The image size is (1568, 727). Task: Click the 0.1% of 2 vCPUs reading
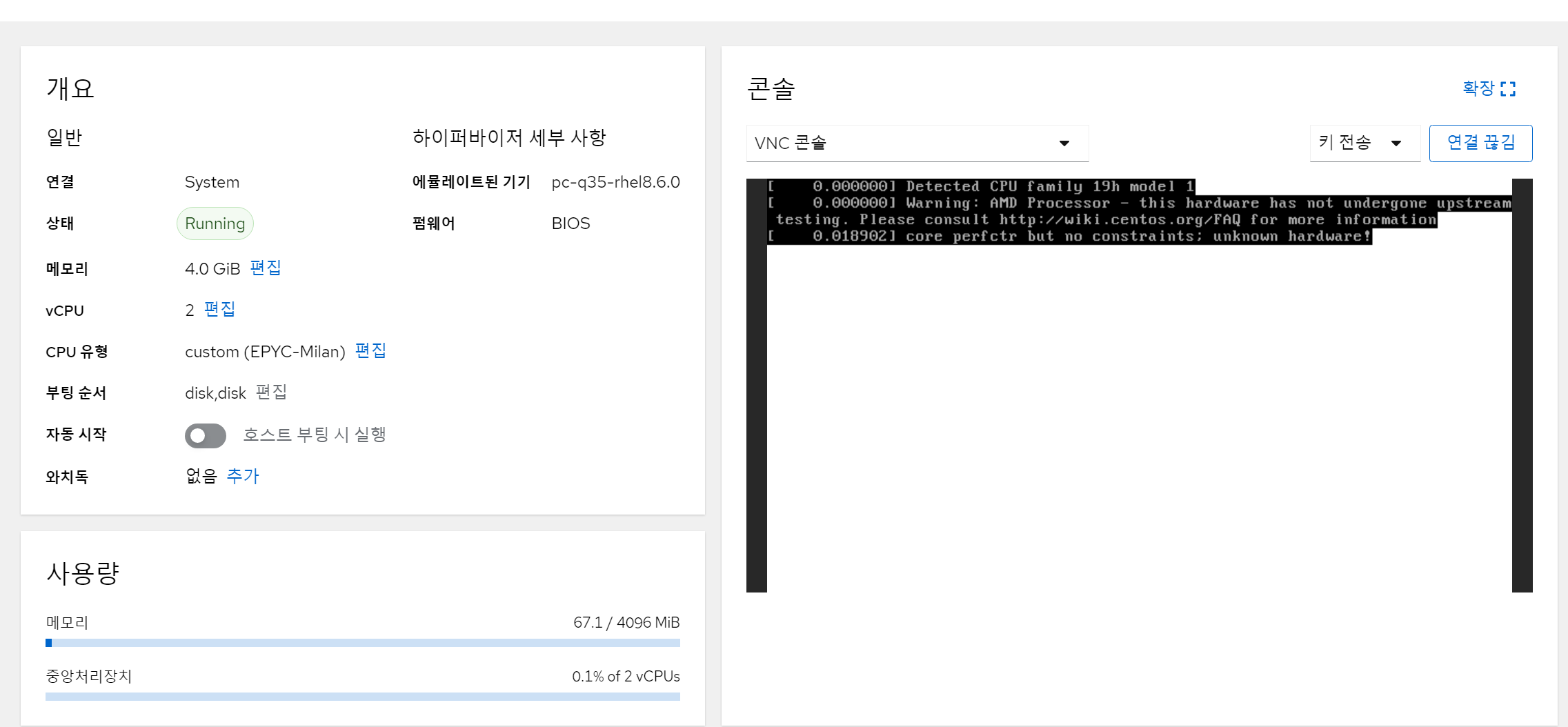[626, 677]
